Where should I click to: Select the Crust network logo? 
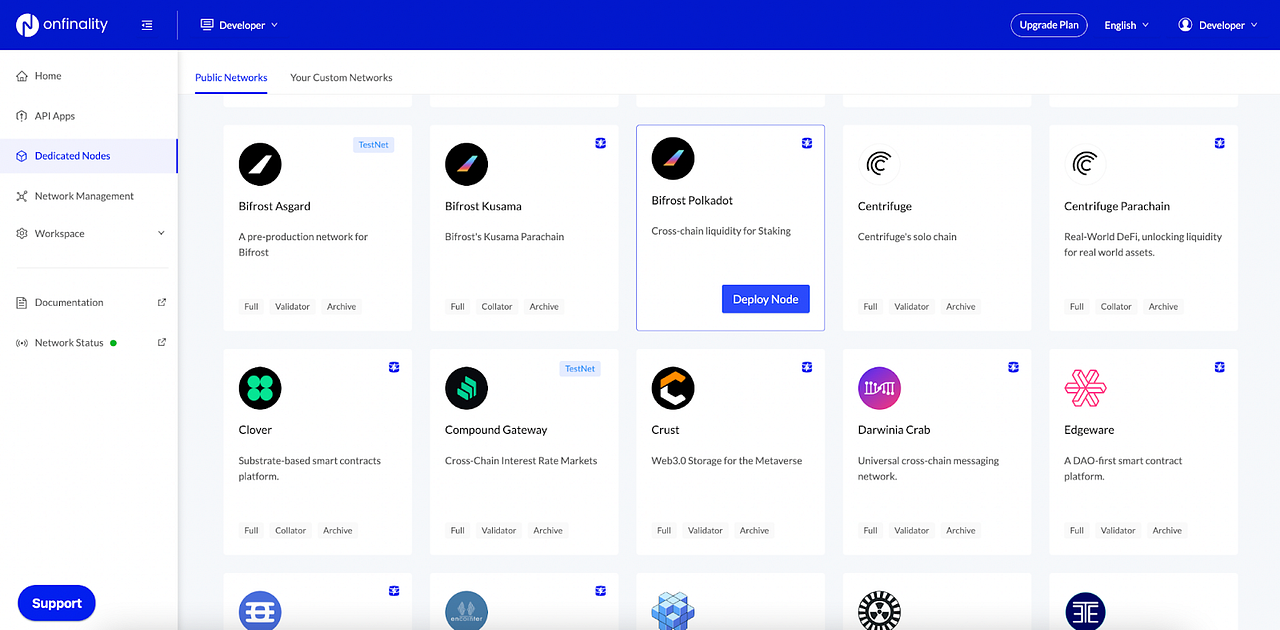[x=673, y=388]
